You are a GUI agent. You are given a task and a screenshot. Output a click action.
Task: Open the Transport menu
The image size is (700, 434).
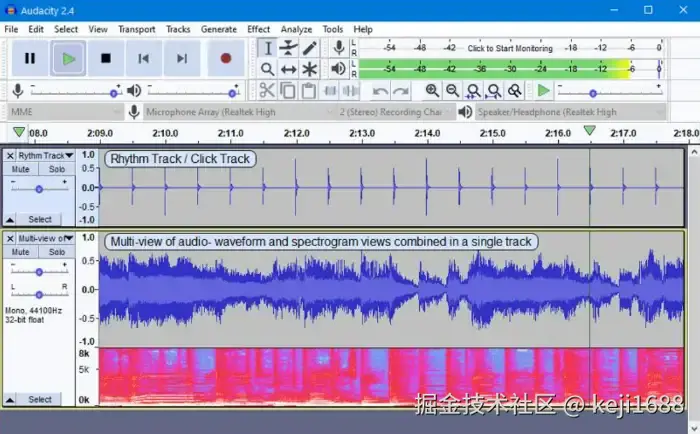(x=137, y=29)
